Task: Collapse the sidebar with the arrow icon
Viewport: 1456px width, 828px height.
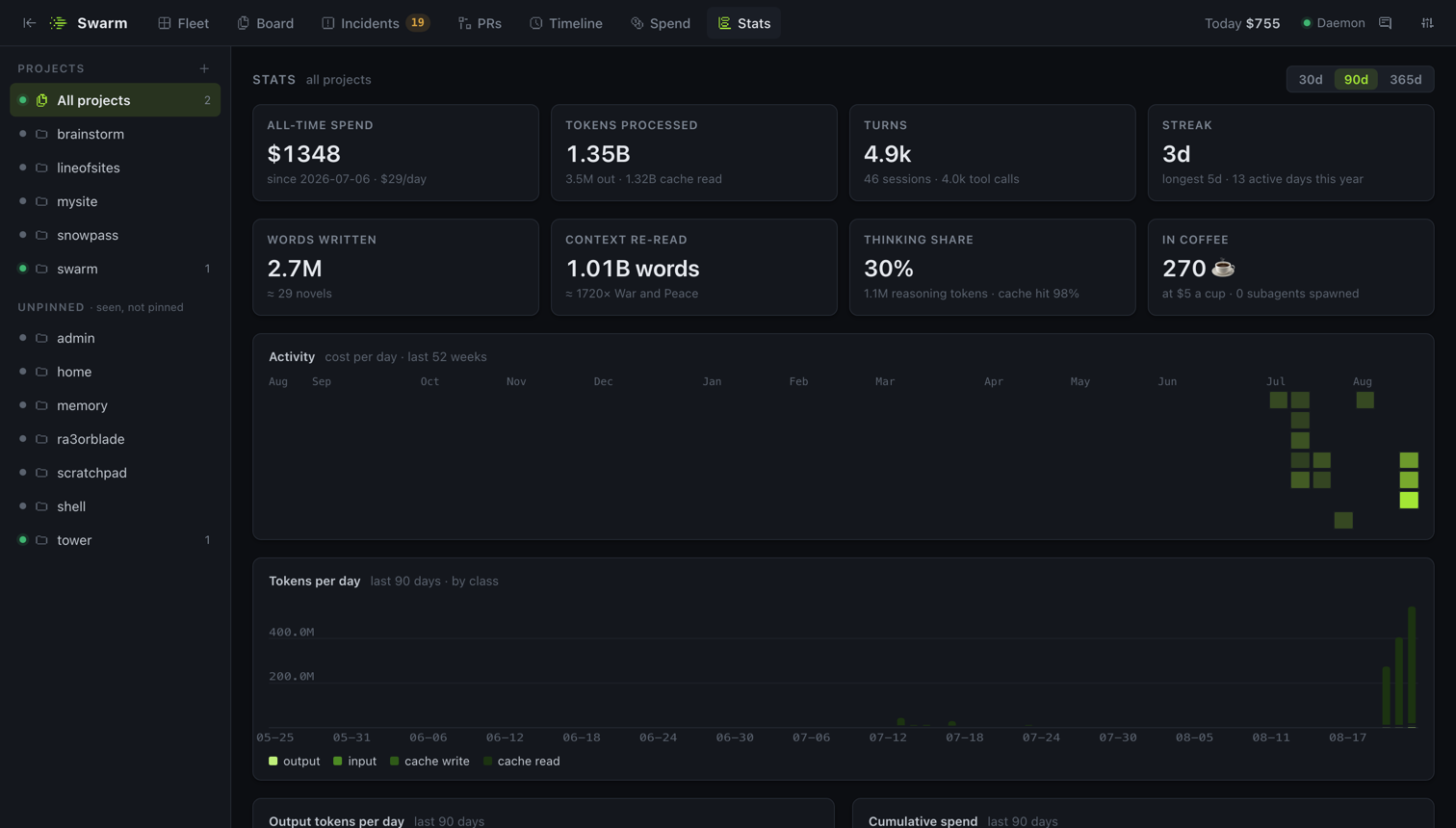Action: point(29,23)
